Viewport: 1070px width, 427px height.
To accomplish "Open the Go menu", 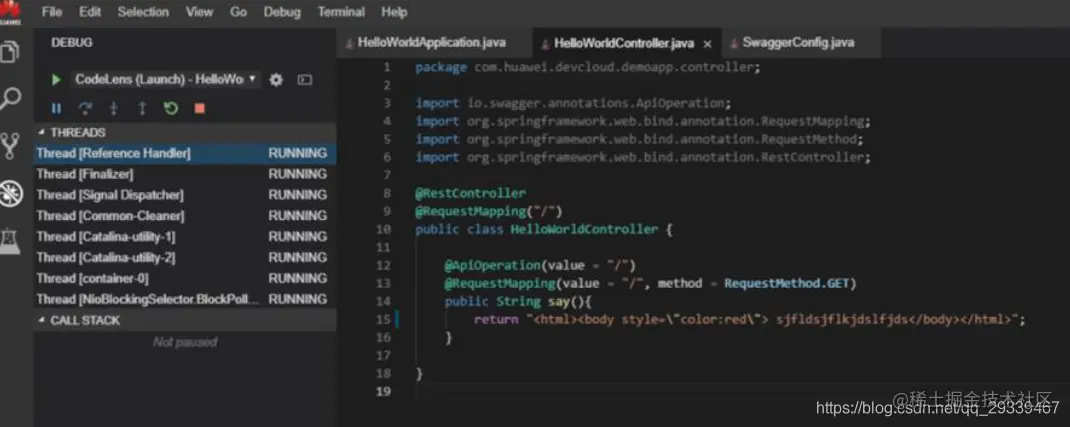I will (x=238, y=12).
